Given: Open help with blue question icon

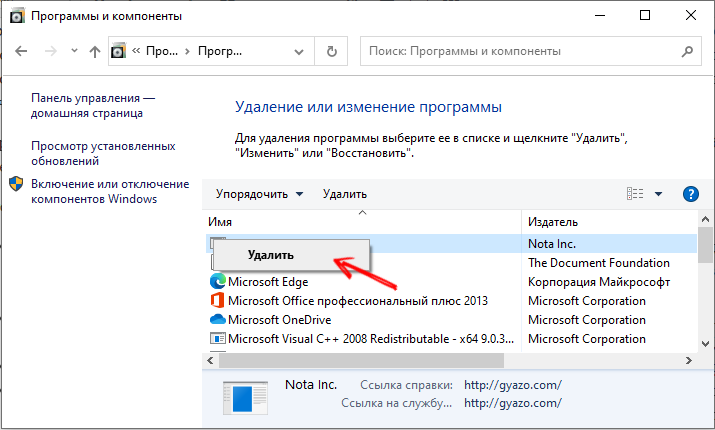Looking at the screenshot, I should pyautogui.click(x=691, y=194).
